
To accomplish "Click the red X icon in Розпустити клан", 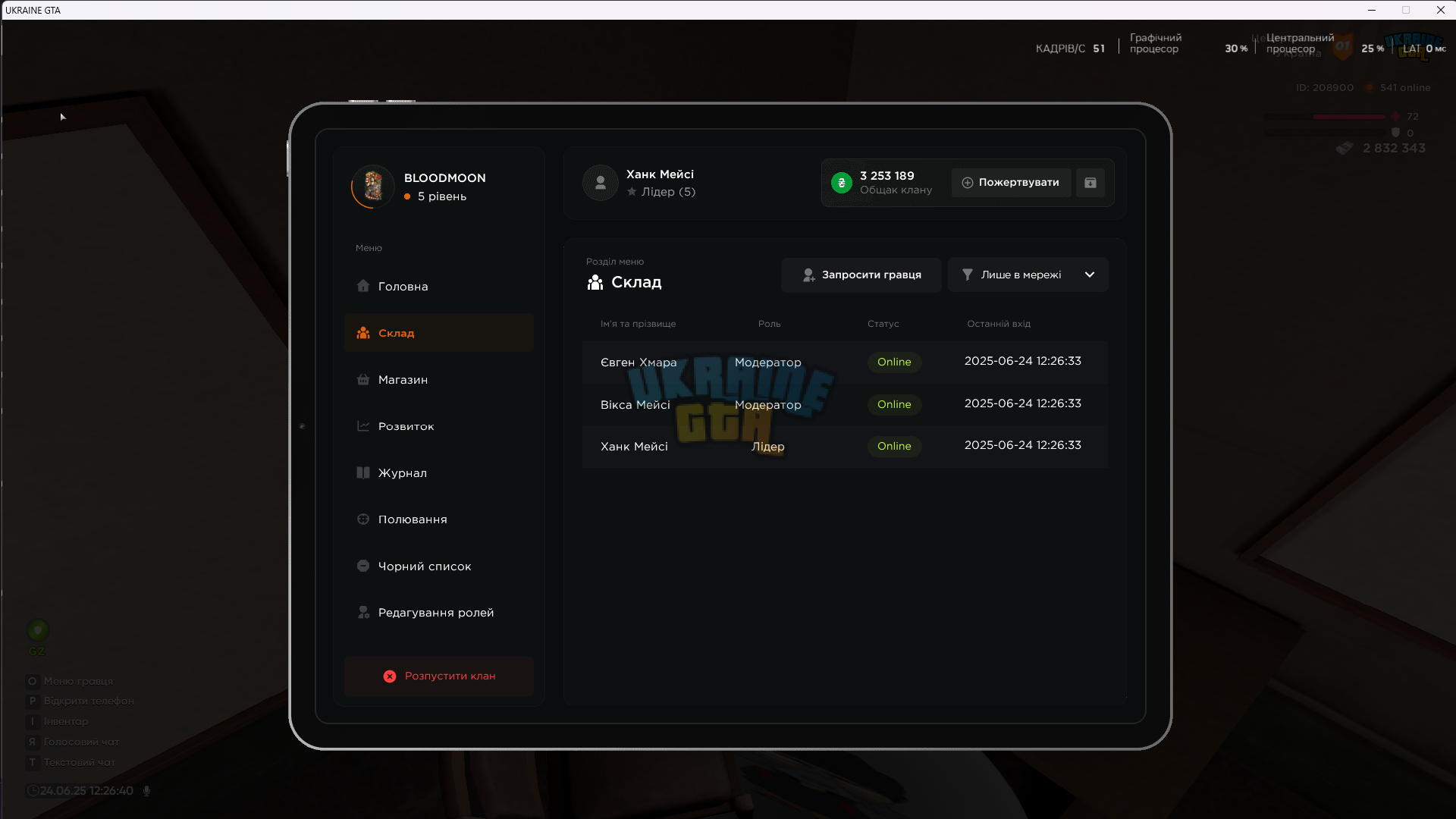I will pyautogui.click(x=390, y=676).
